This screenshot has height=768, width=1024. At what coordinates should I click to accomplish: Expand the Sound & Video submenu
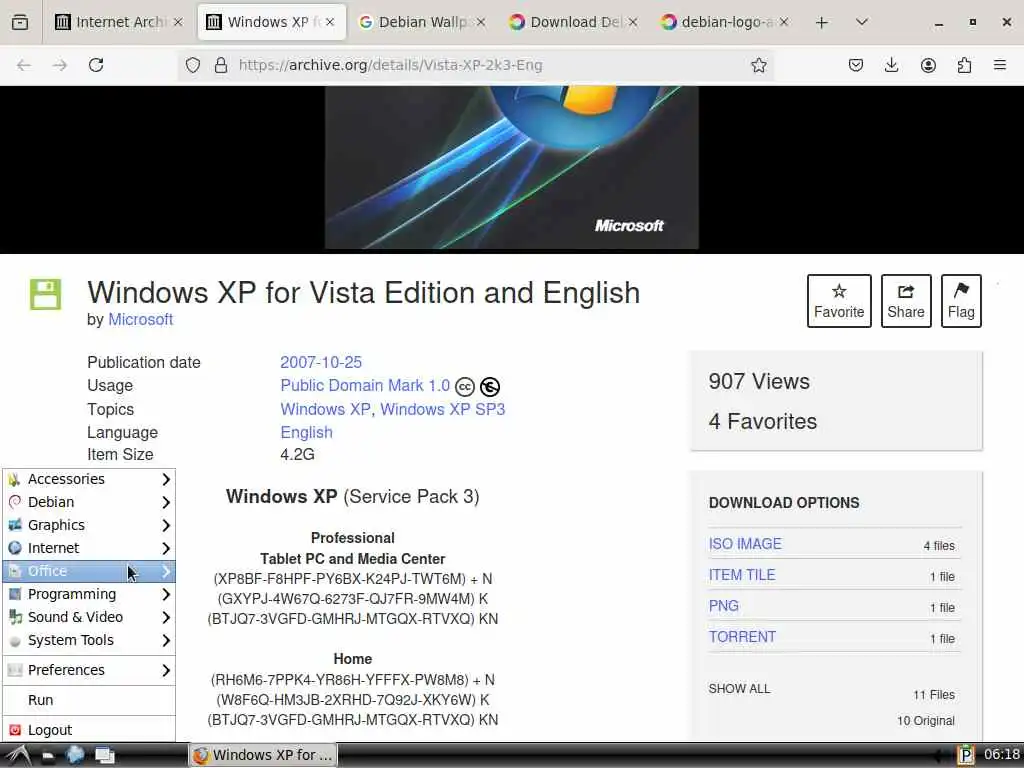coord(89,617)
